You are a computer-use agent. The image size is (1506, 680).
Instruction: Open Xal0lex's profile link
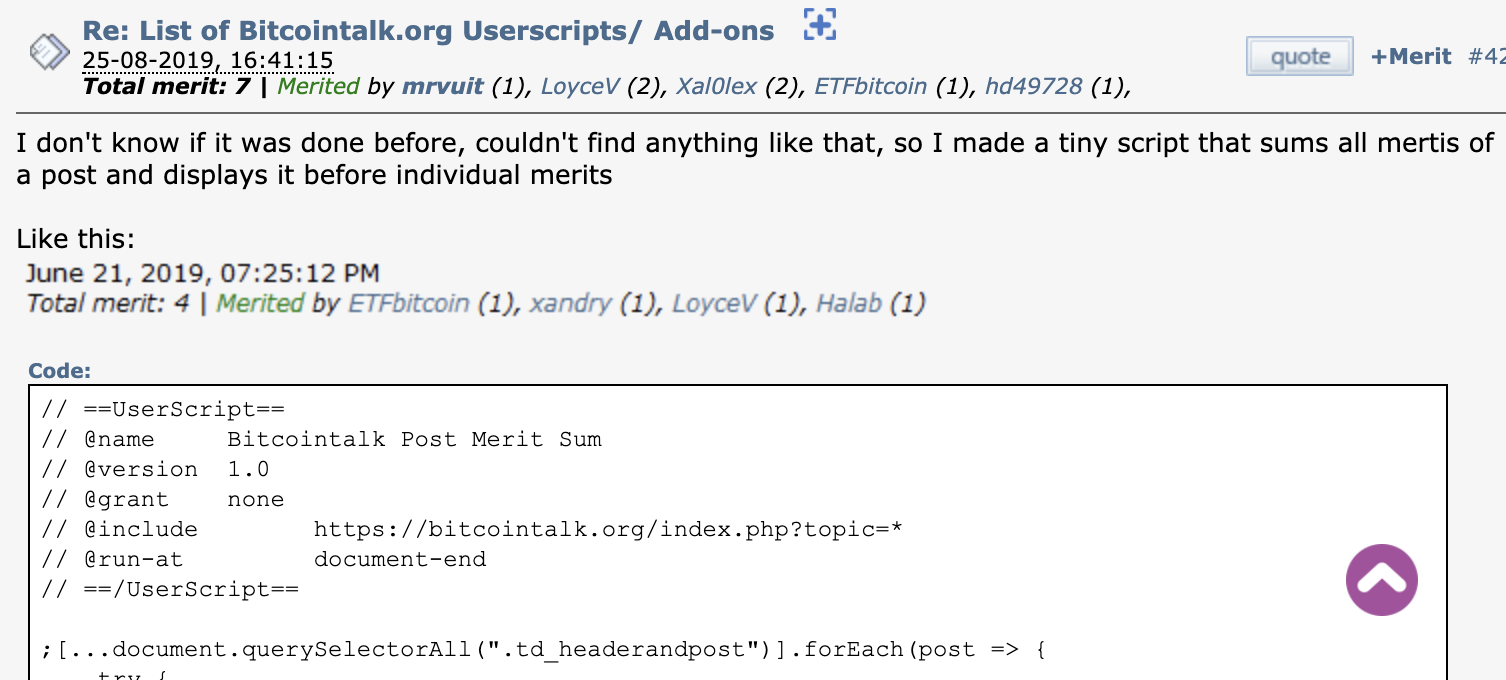(717, 86)
